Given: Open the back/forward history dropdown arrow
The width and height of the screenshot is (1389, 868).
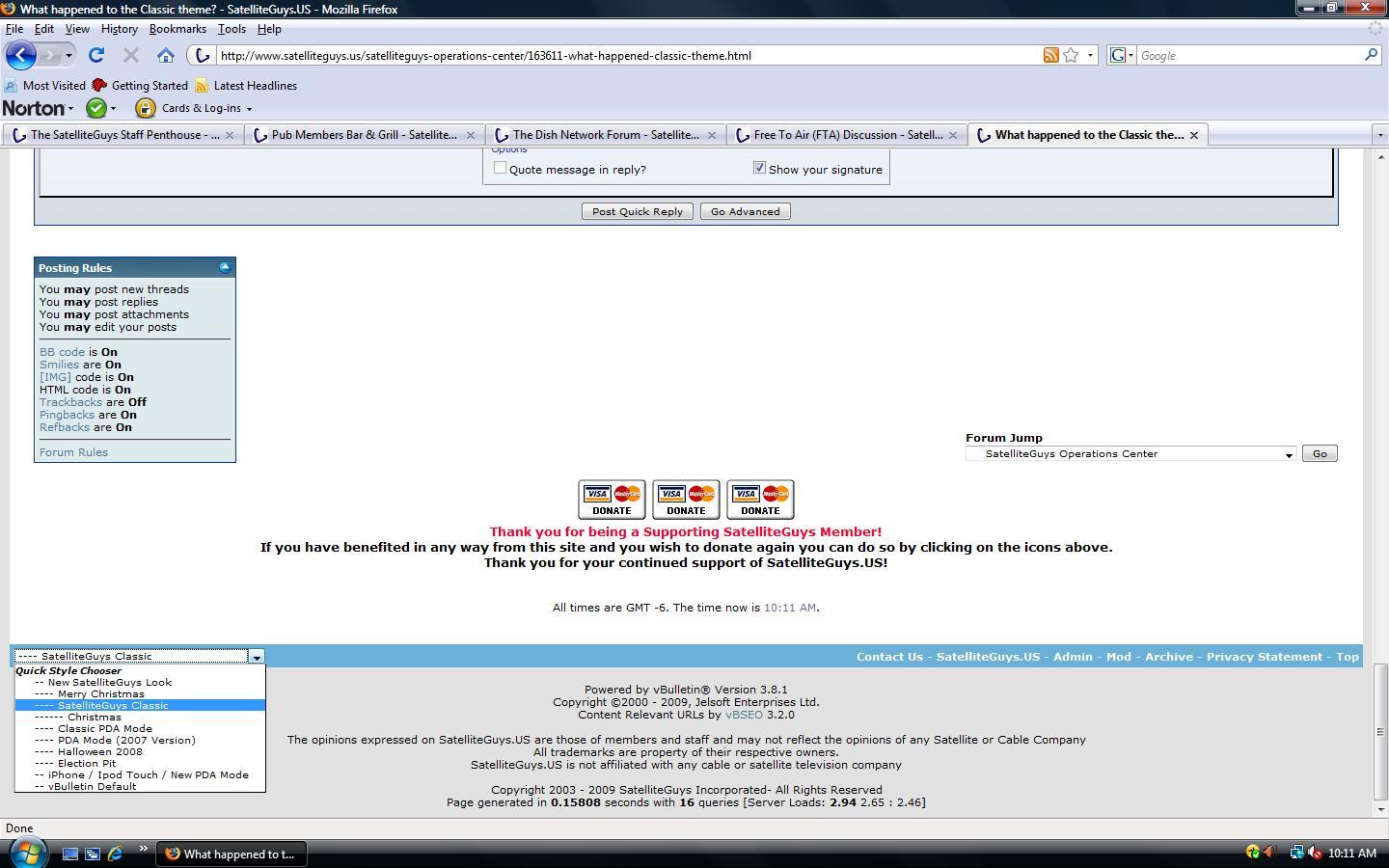Looking at the screenshot, I should pyautogui.click(x=68, y=55).
